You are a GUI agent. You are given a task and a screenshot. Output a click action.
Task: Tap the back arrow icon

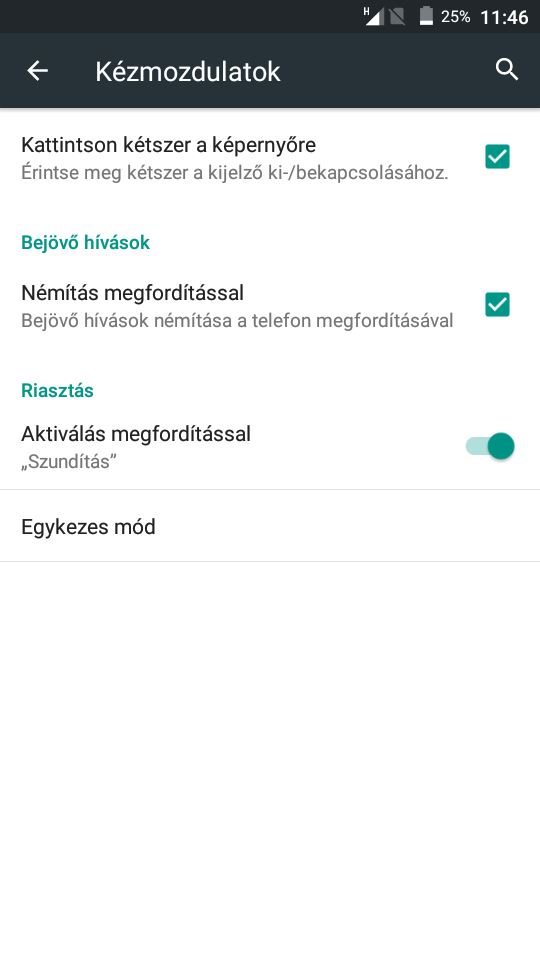pyautogui.click(x=37, y=71)
